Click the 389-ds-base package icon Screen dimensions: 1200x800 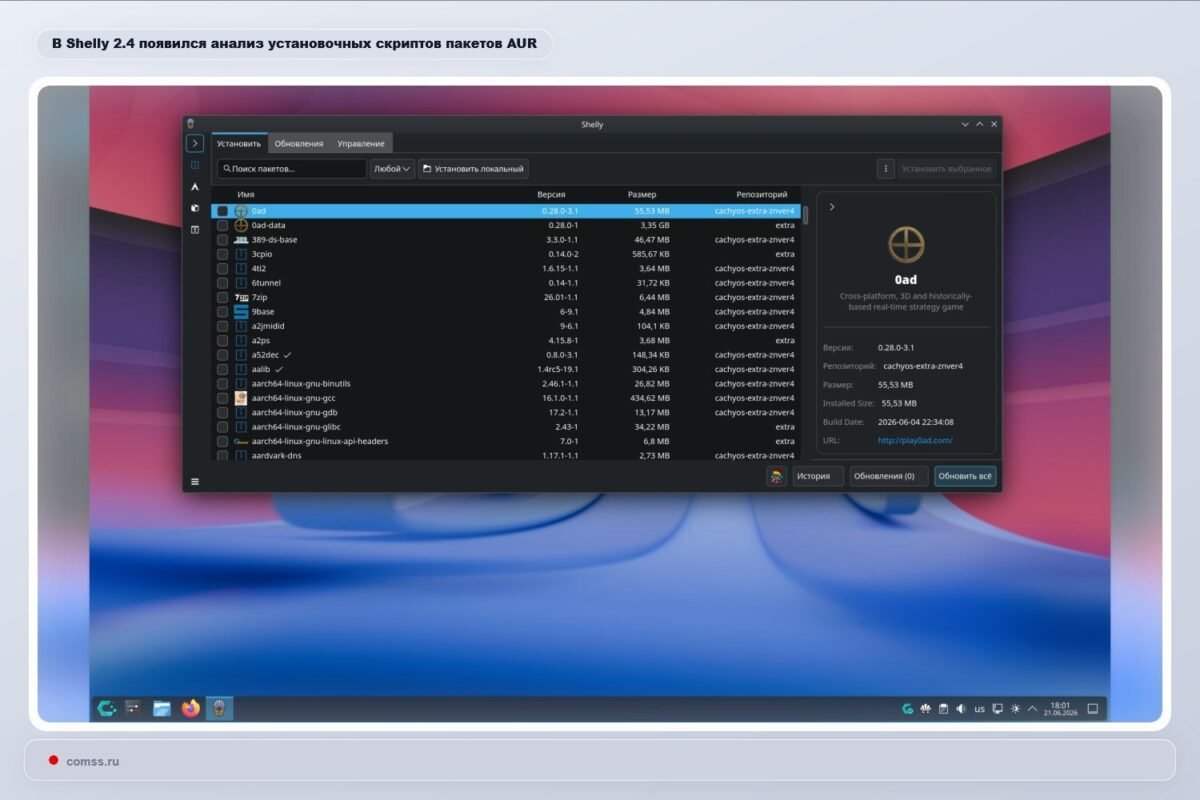point(241,240)
